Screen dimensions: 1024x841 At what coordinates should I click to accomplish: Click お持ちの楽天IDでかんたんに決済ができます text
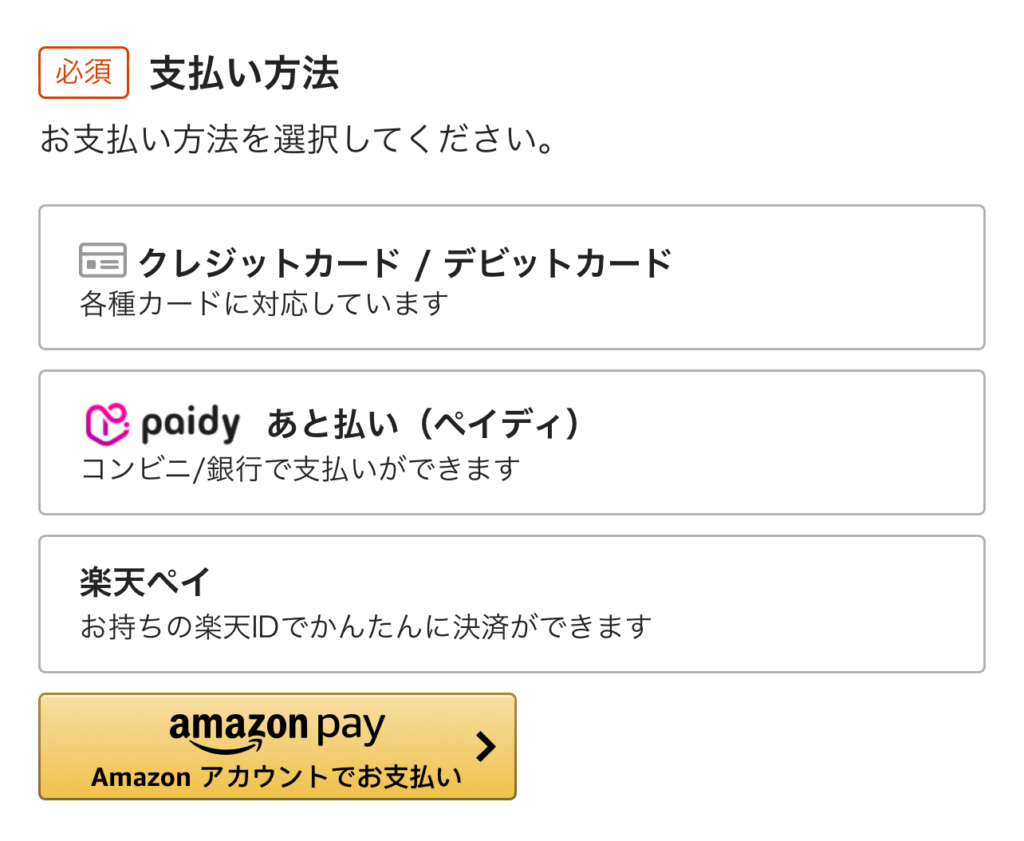coord(366,627)
